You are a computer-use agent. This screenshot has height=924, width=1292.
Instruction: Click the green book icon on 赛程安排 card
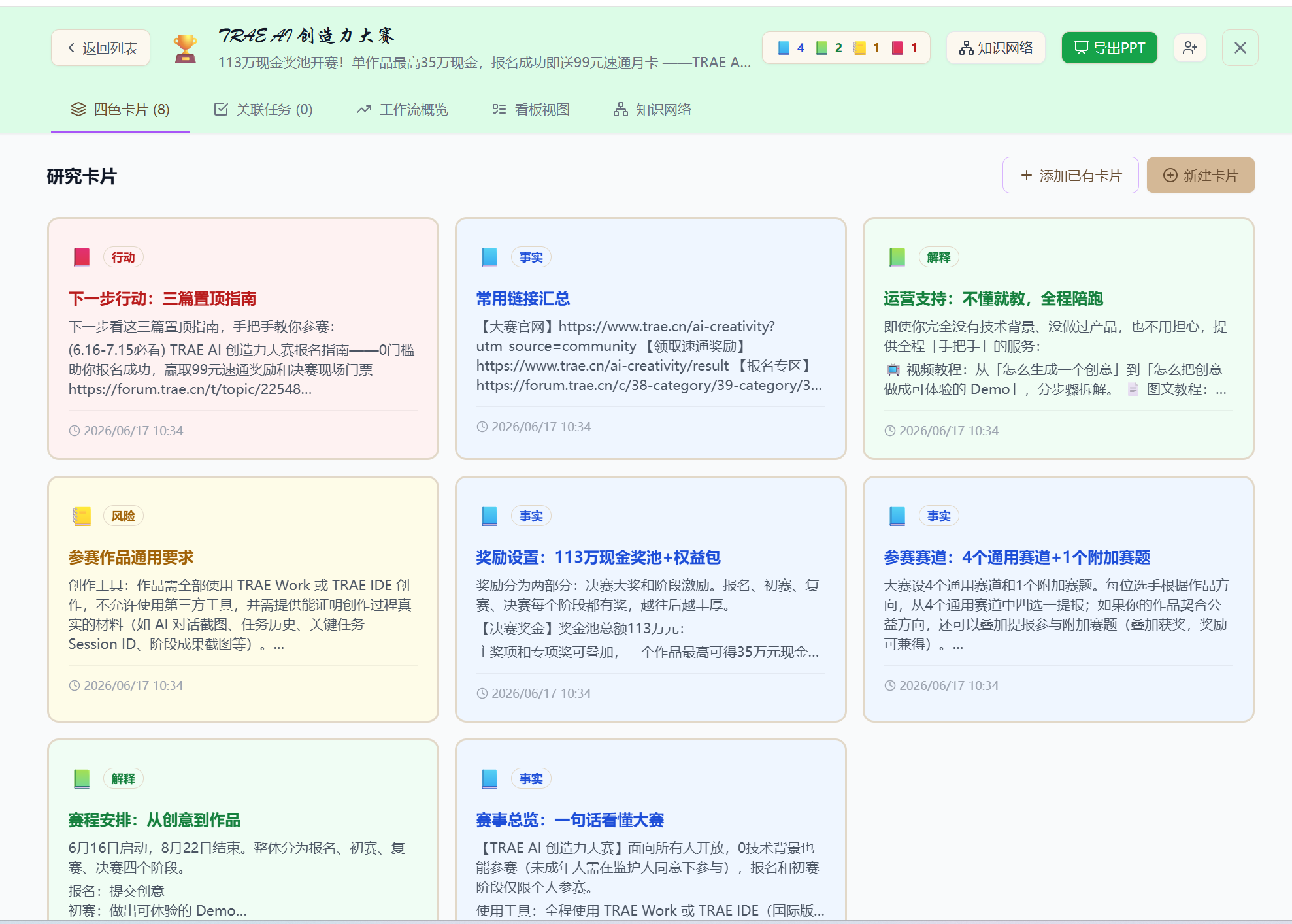point(82,779)
